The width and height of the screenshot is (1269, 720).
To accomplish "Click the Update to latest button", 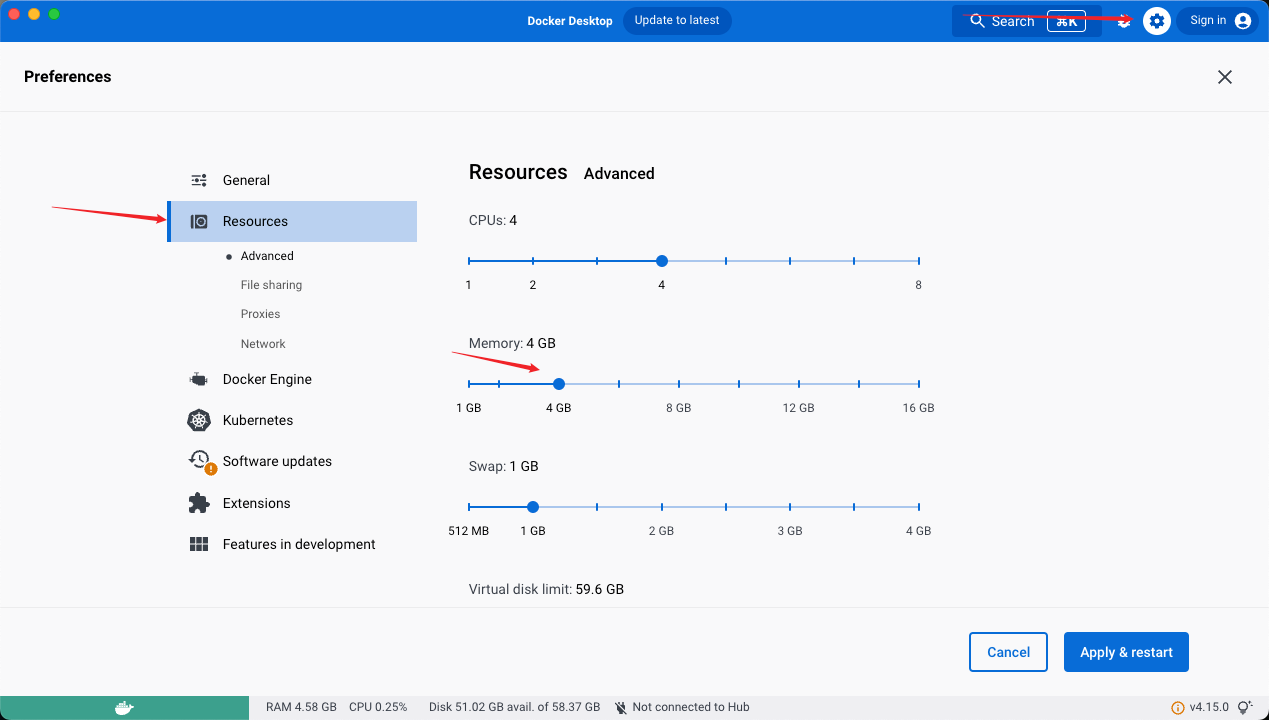I will (677, 20).
